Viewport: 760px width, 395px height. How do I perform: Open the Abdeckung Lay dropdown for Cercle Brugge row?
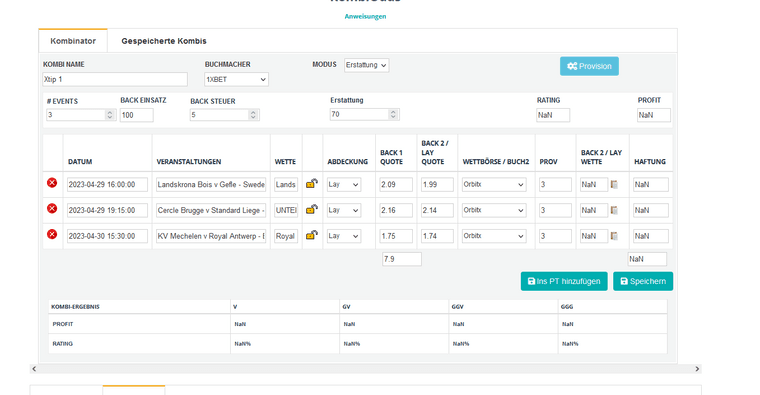[x=344, y=210]
